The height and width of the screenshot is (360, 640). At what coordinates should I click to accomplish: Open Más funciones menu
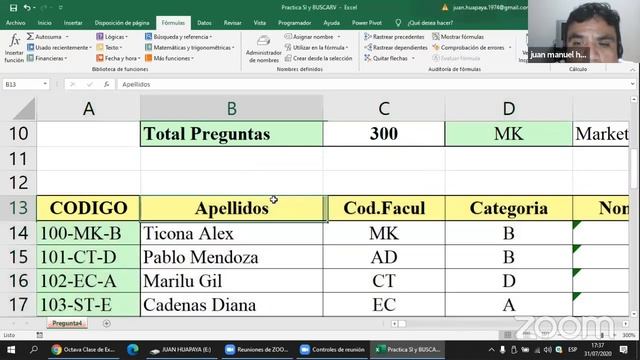click(x=169, y=58)
